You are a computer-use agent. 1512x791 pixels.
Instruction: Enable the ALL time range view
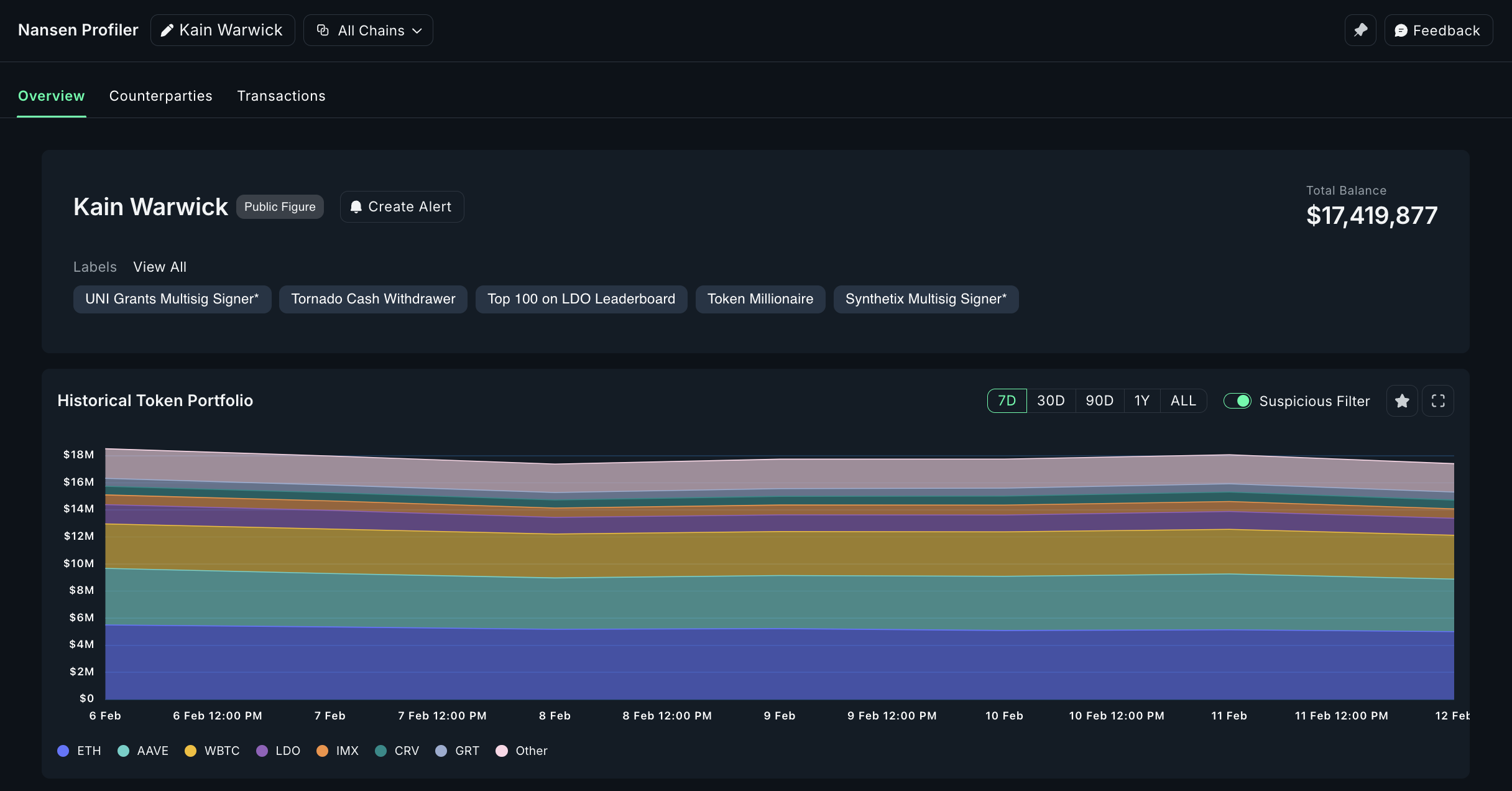coord(1183,400)
